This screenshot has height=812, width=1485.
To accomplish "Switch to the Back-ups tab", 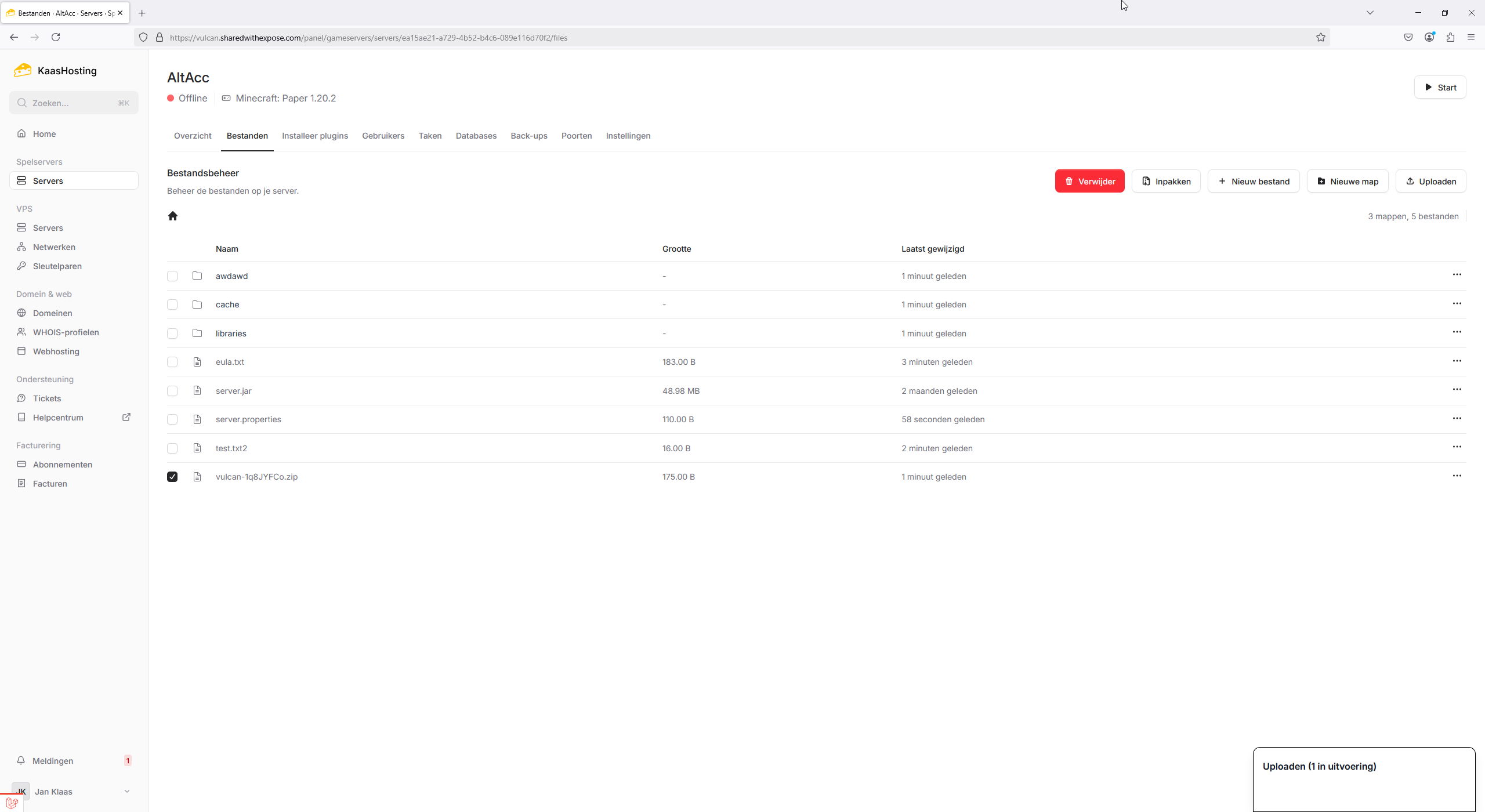I will (x=528, y=136).
